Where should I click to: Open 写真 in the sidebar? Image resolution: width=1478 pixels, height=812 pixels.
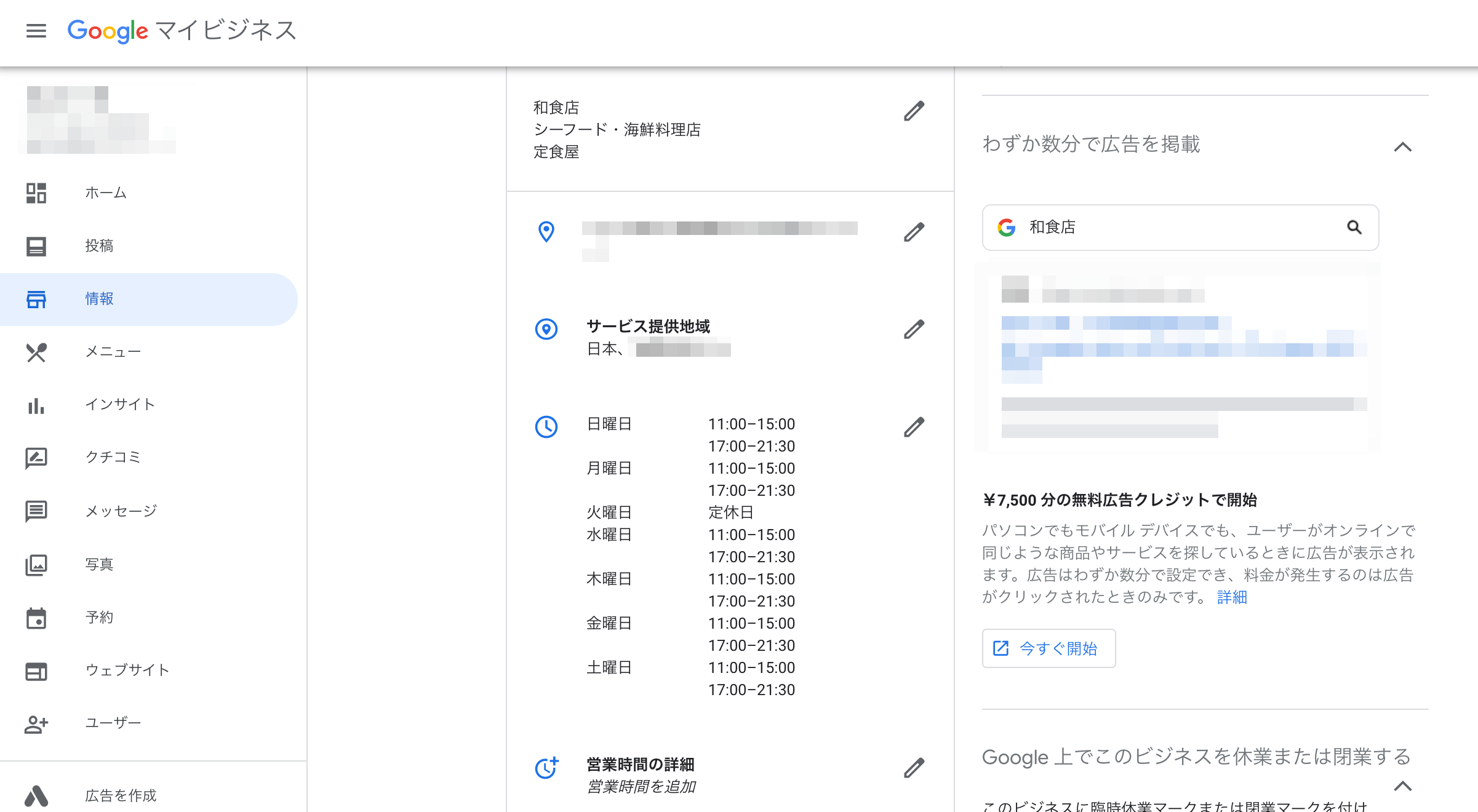point(149,564)
